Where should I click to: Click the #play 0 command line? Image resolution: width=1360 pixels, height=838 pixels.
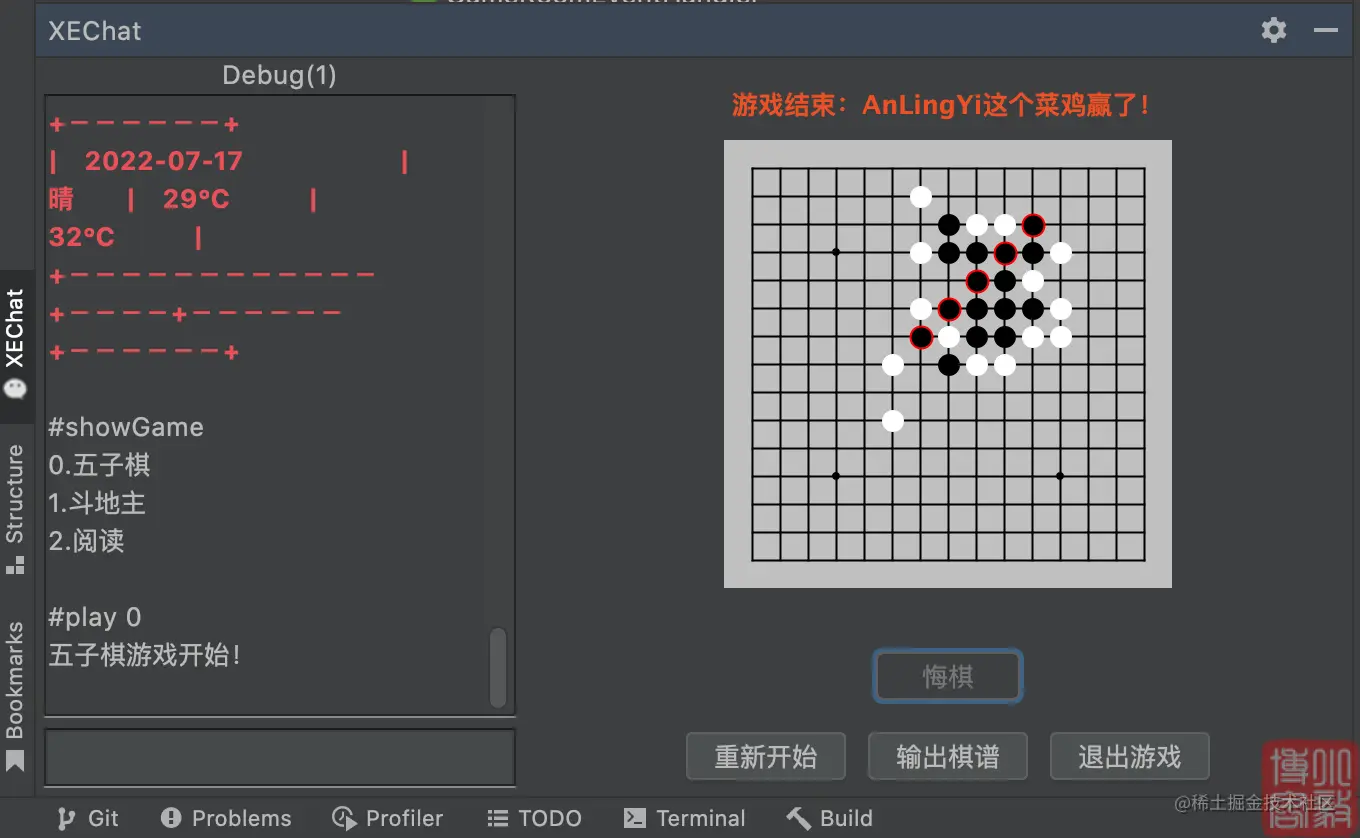coord(95,617)
